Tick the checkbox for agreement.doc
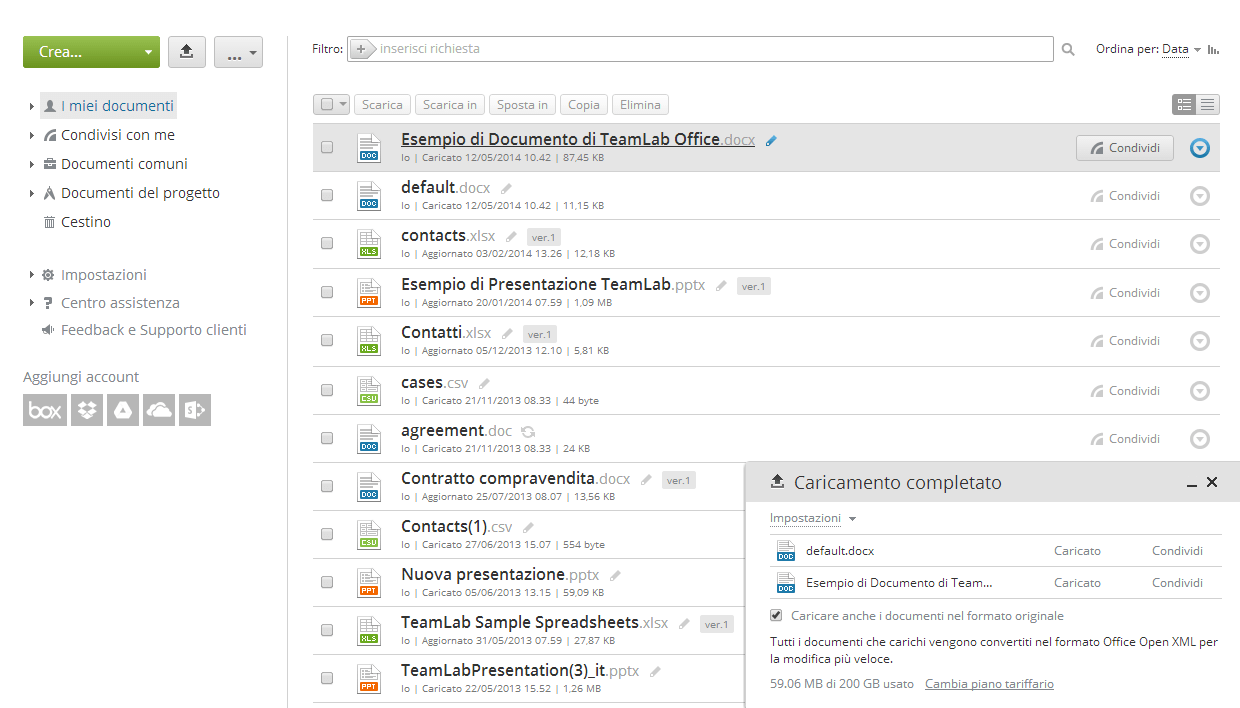Viewport: 1240px width, 708px height. tap(327, 438)
